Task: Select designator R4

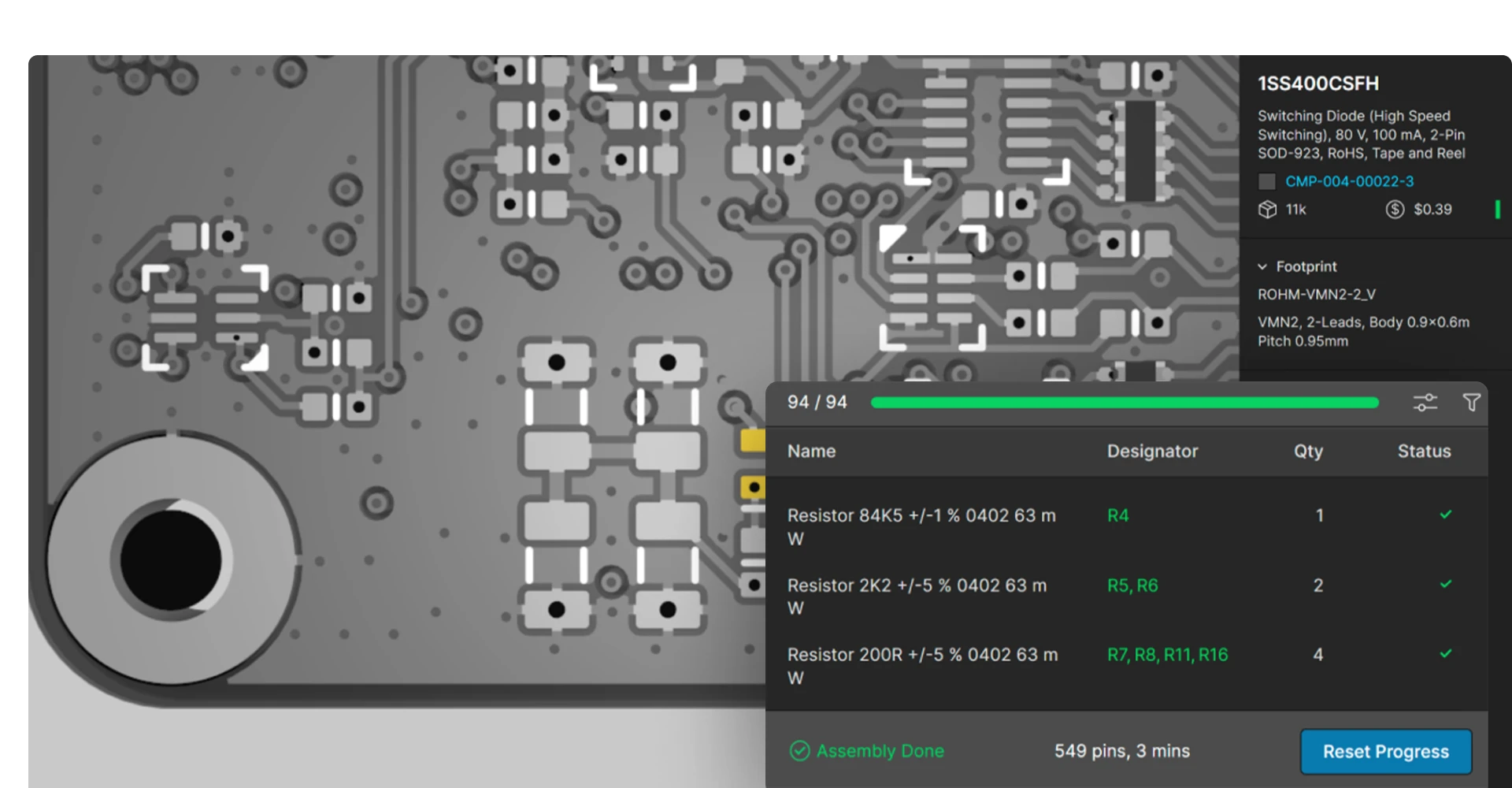Action: point(1118,515)
